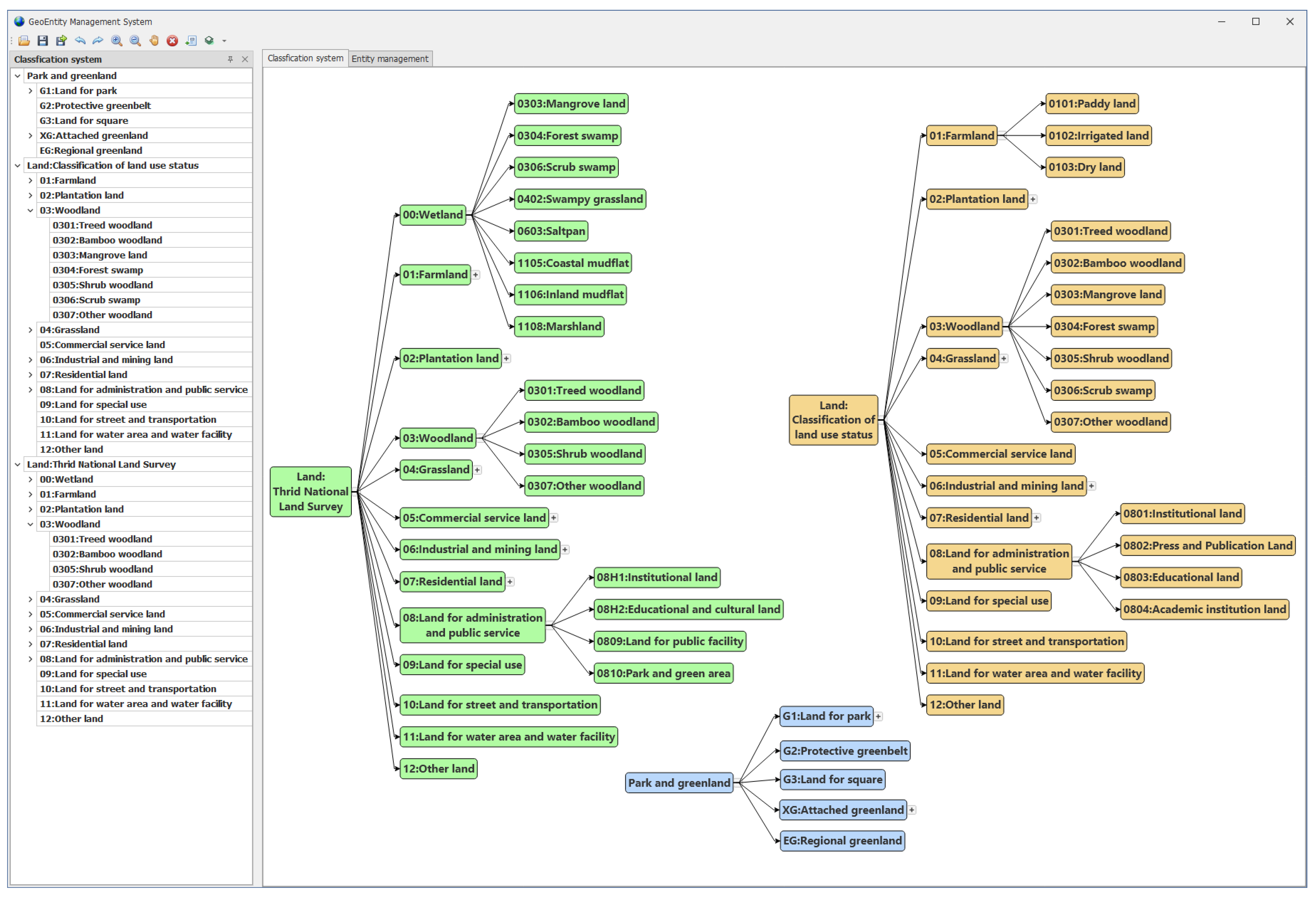Click the Undo arrow icon
Viewport: 1316px width, 898px height.
80,41
